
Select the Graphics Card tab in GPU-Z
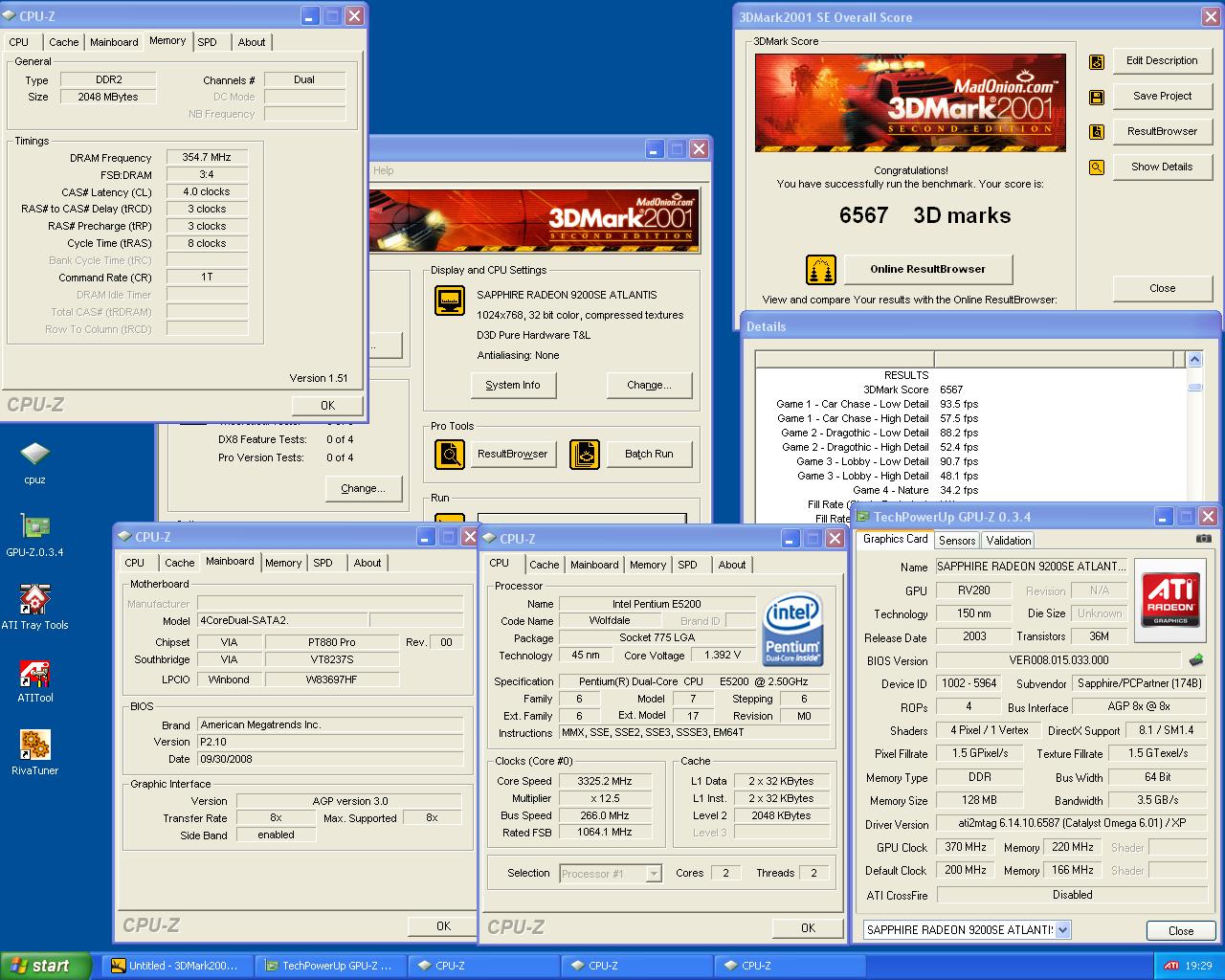[x=895, y=539]
